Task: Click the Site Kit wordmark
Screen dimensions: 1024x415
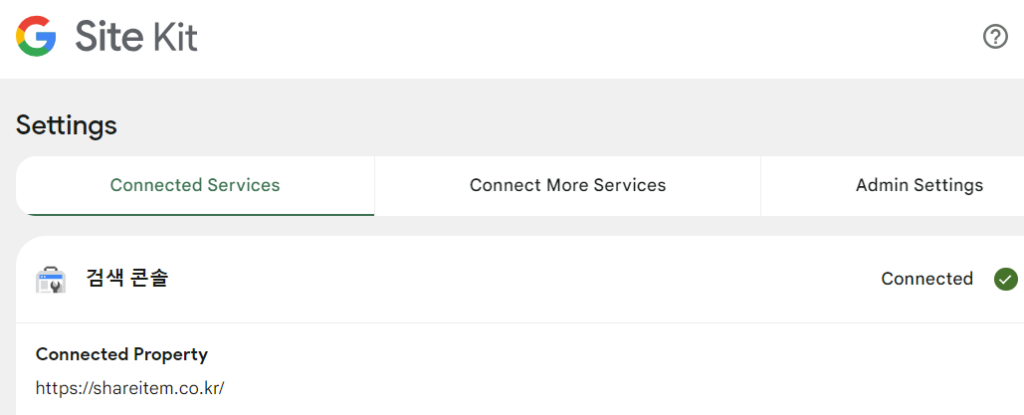Action: pyautogui.click(x=135, y=37)
